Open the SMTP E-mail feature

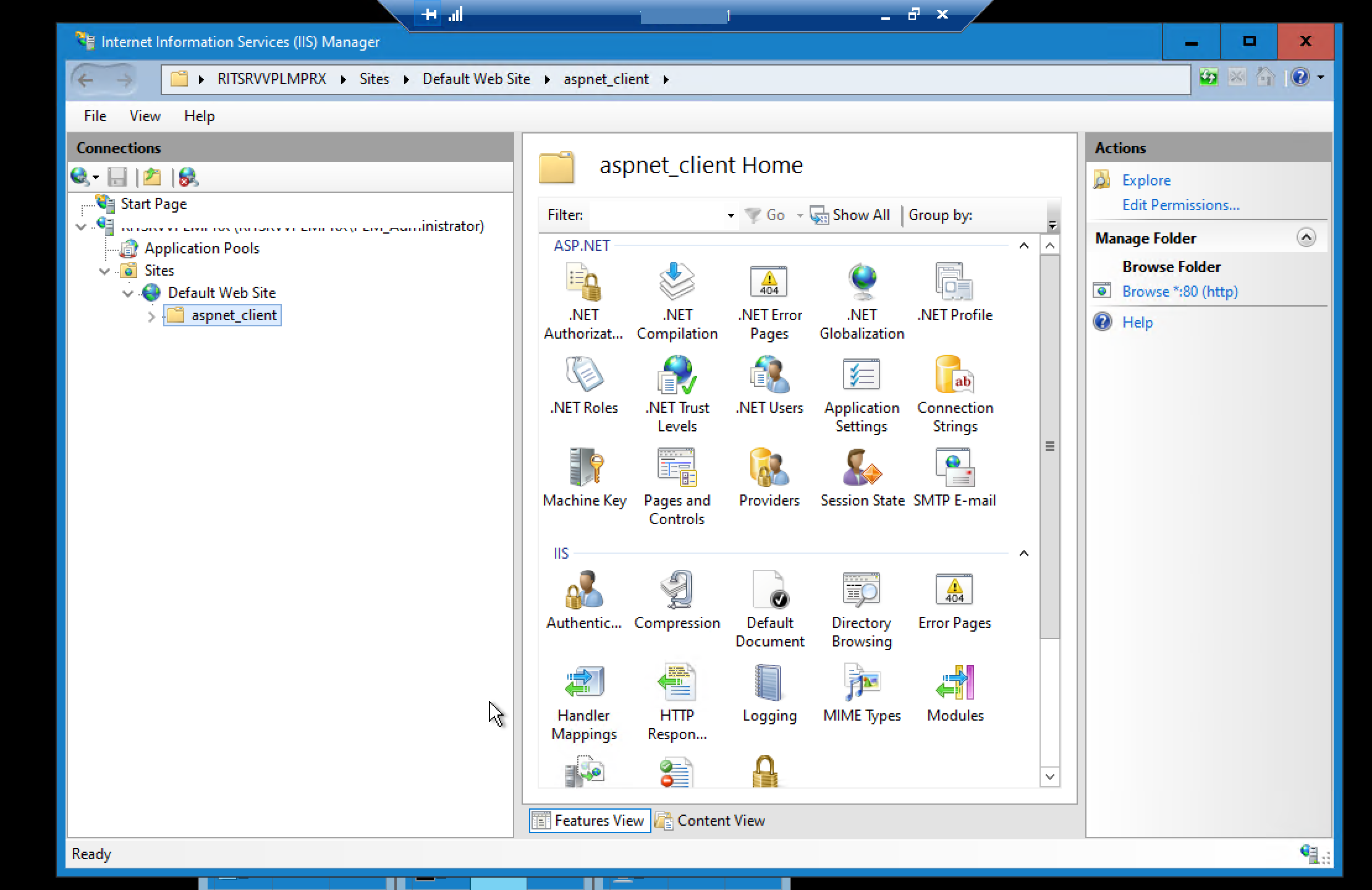coord(955,479)
